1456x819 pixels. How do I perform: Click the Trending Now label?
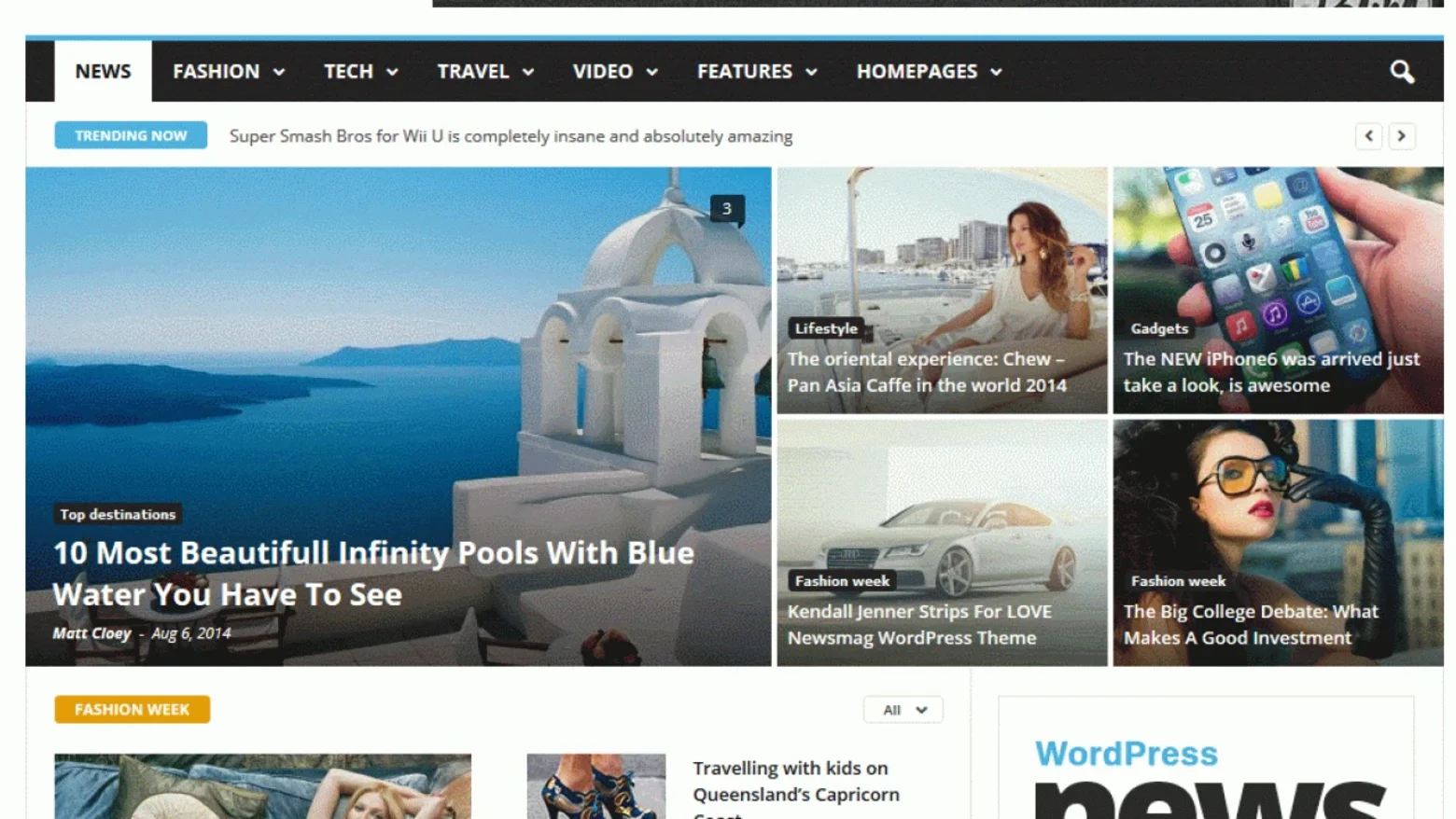point(131,135)
